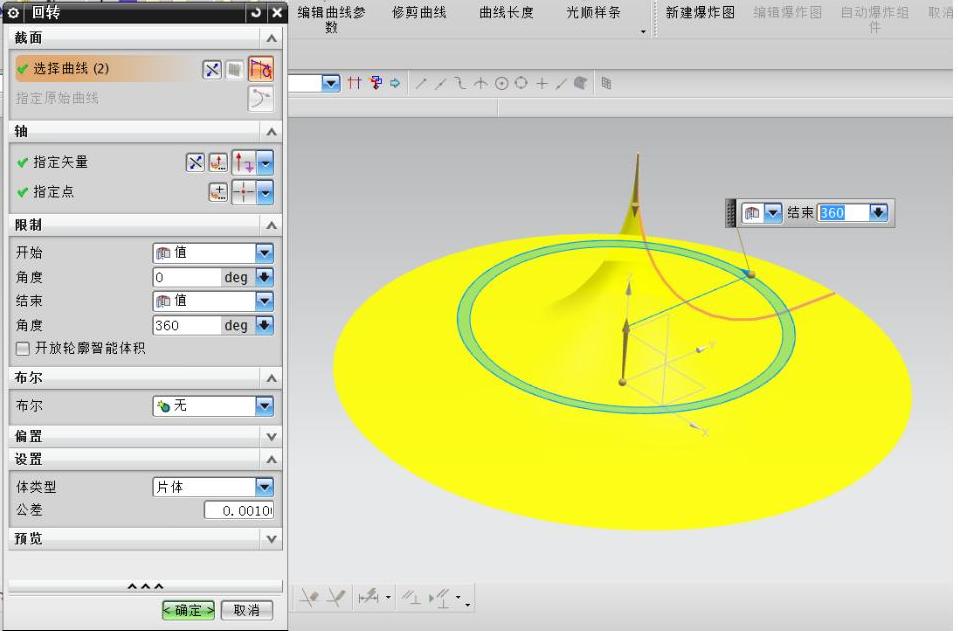Click the curve selection icon highlighted in orange

[261, 69]
